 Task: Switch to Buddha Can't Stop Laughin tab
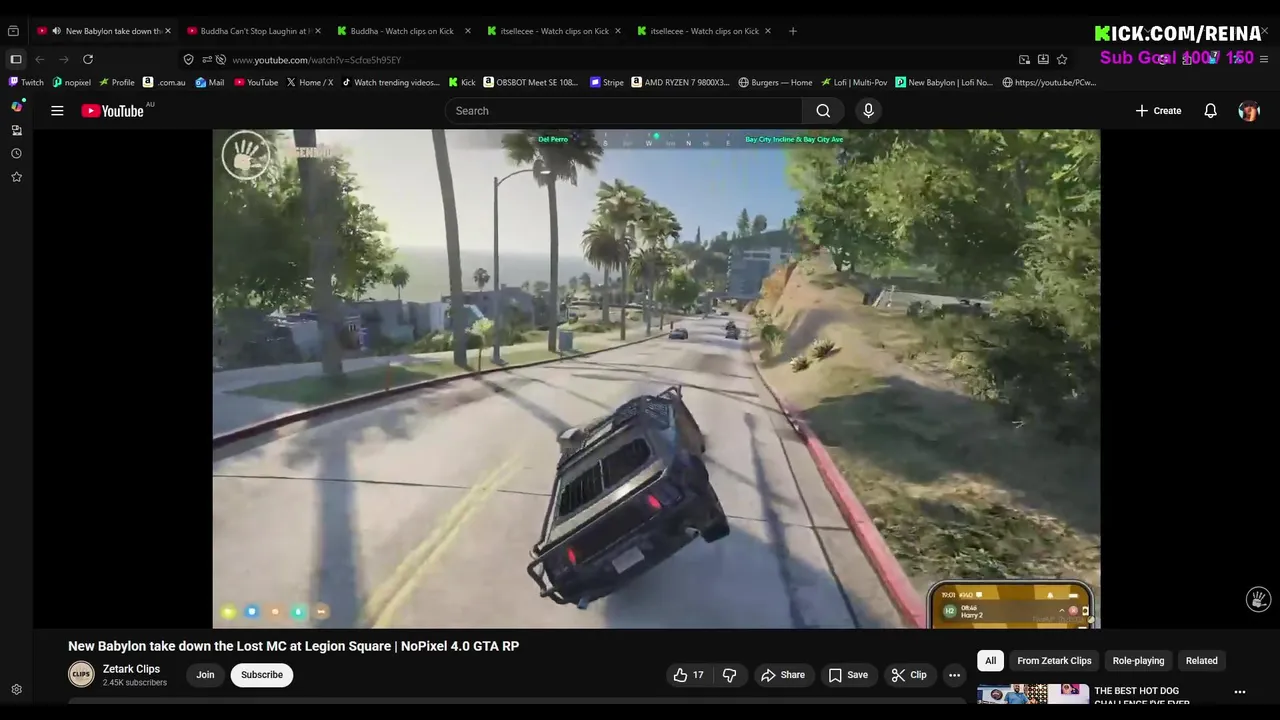coord(255,31)
